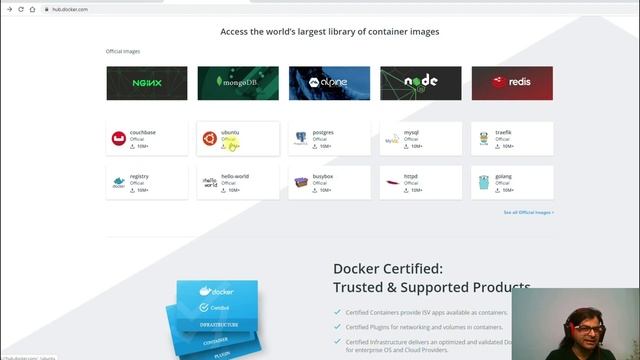Viewport: 640px width, 360px height.
Task: Click the Official label under golang
Action: coord(502,183)
